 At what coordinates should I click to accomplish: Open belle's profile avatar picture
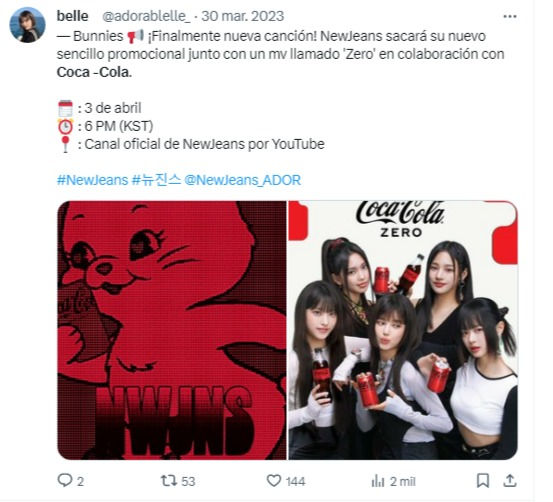[x=27, y=25]
